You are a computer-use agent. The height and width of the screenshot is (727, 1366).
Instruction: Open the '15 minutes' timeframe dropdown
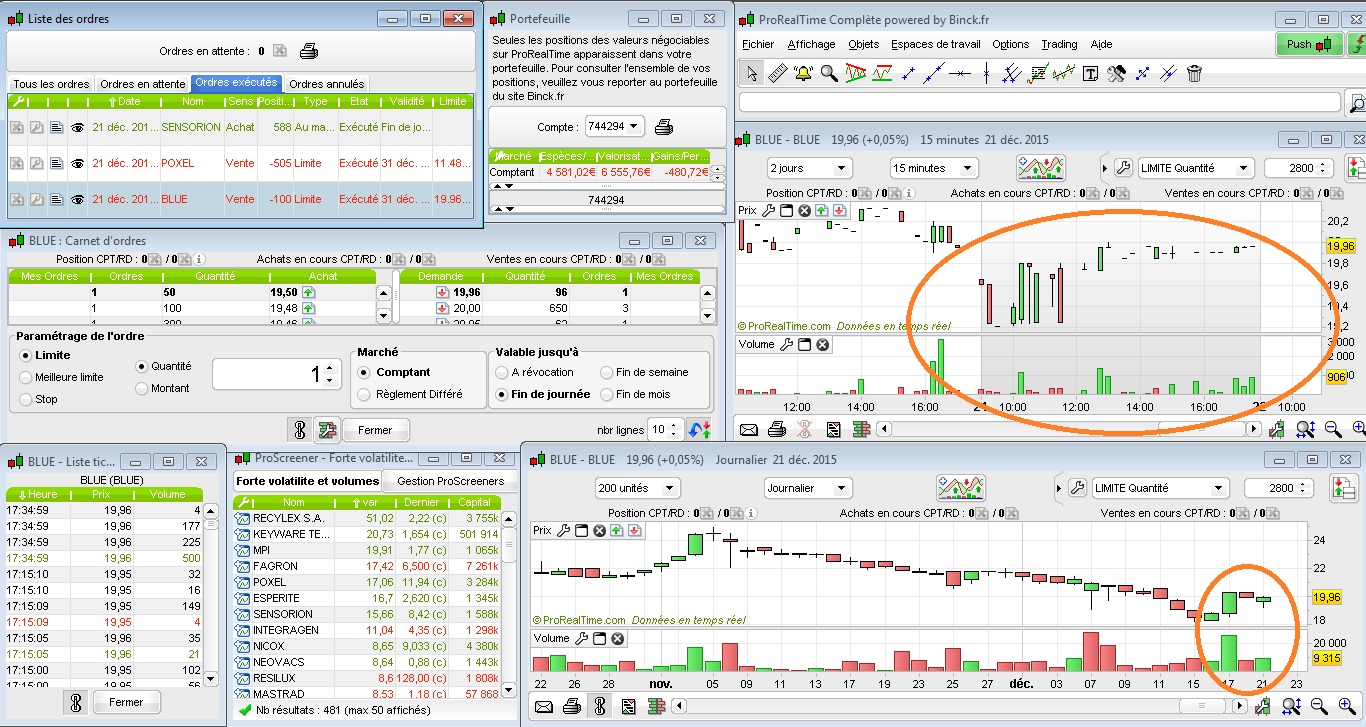(x=933, y=168)
